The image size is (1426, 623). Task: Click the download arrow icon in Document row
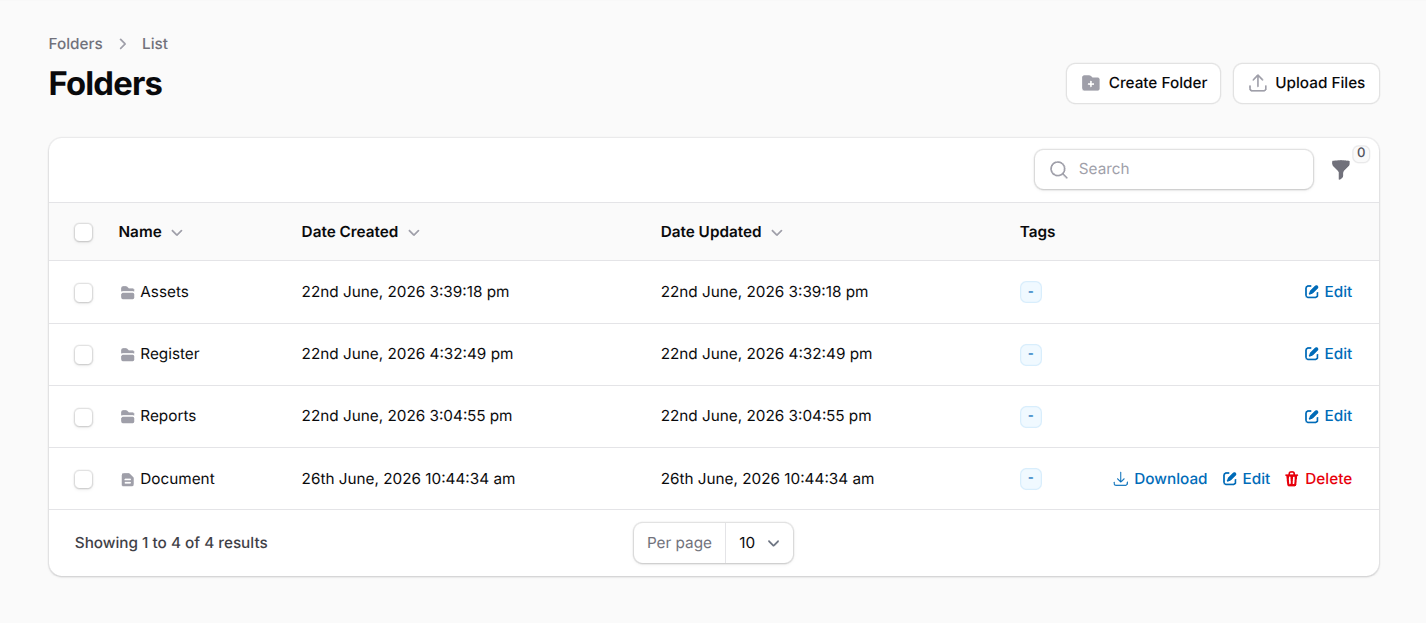[1121, 479]
